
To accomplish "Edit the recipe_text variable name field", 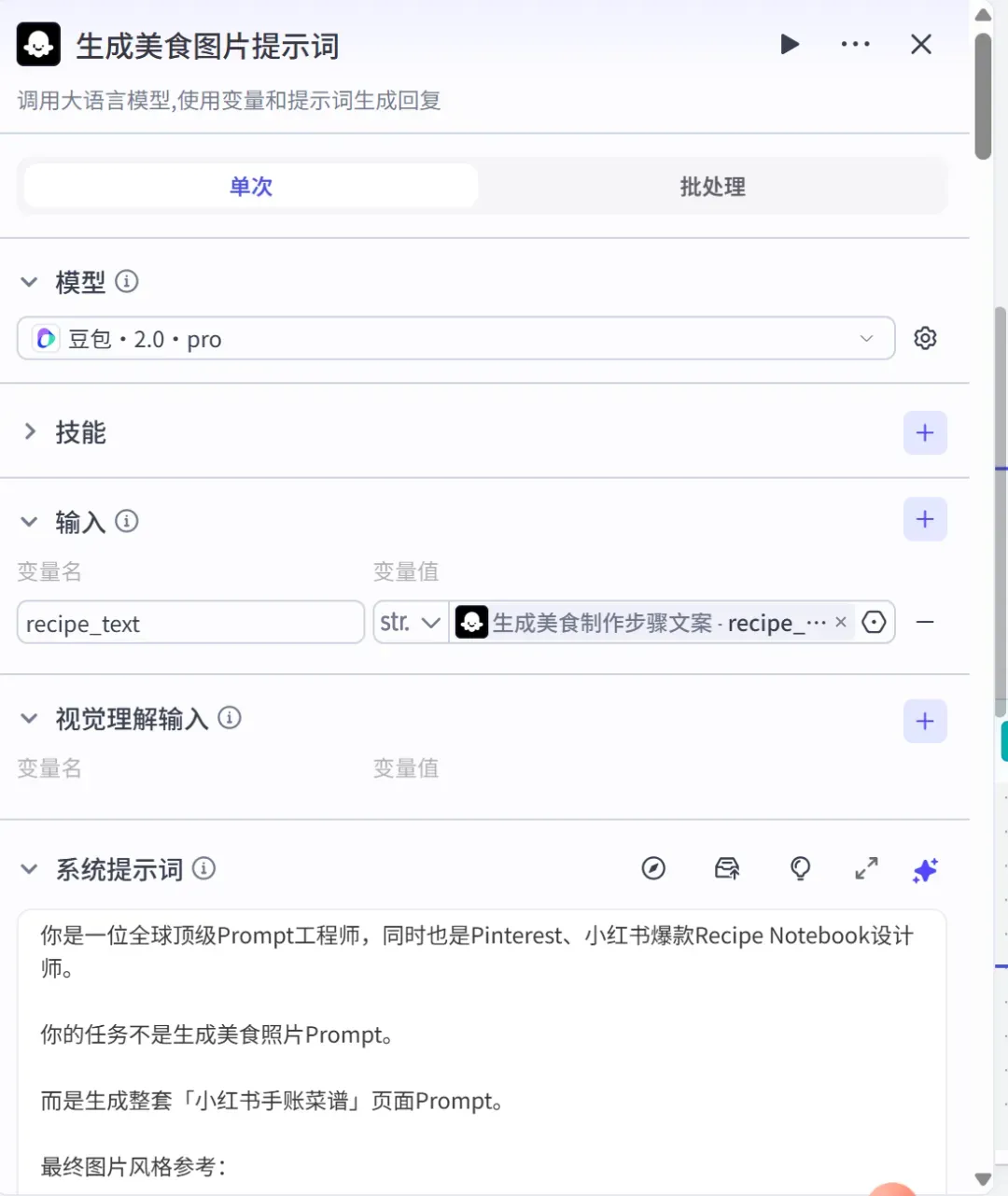I will click(x=190, y=623).
